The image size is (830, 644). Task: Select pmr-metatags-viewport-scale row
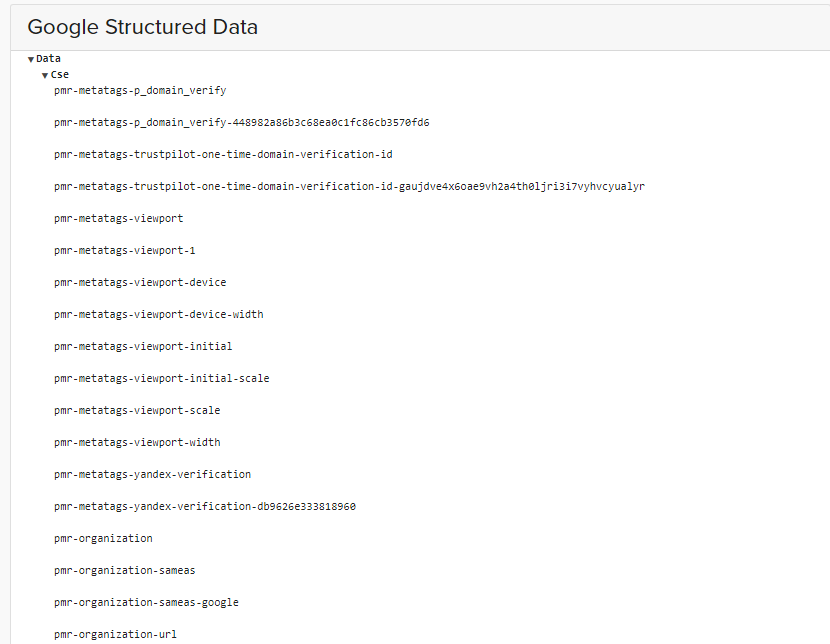tap(137, 410)
